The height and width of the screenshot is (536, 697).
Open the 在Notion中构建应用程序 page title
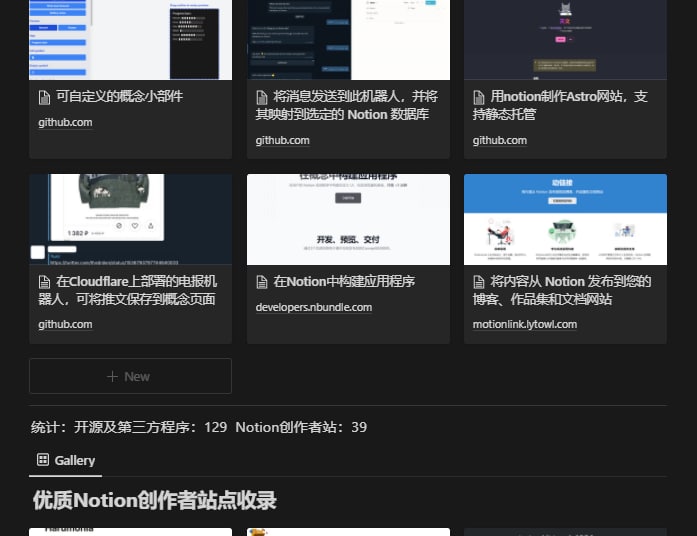pos(344,281)
